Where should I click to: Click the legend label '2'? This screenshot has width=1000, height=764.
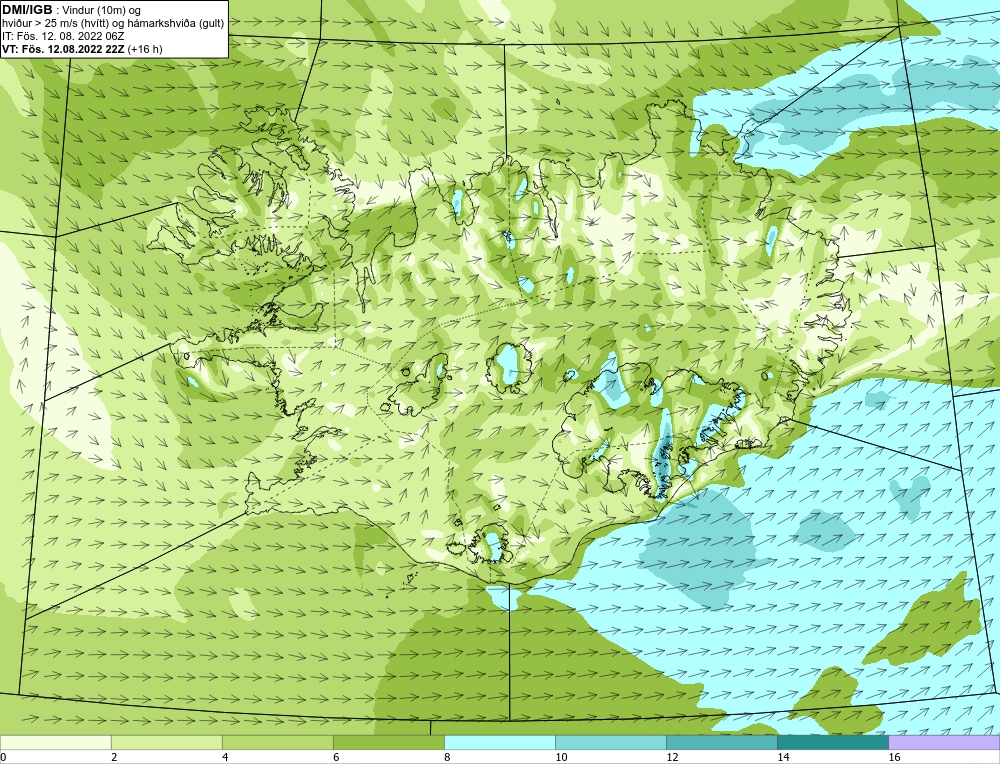114,757
